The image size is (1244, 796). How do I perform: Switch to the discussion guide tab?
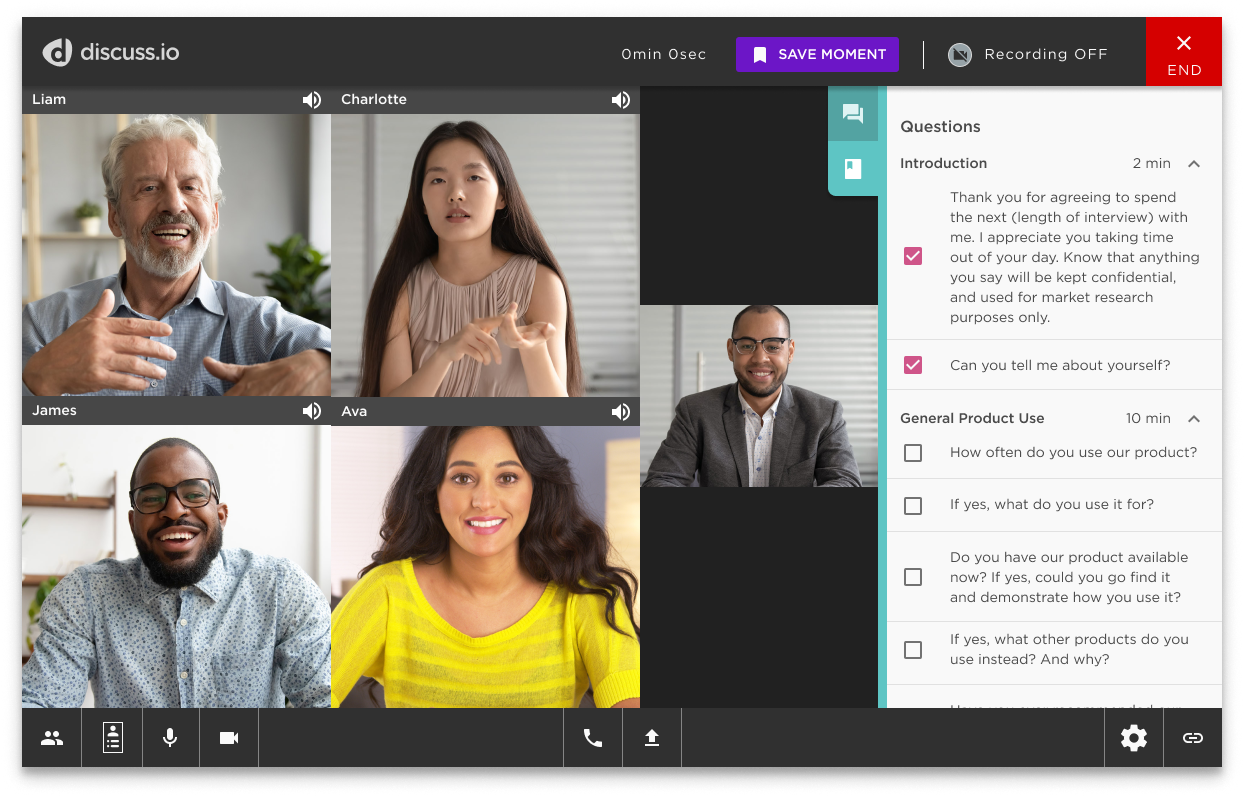(x=853, y=169)
